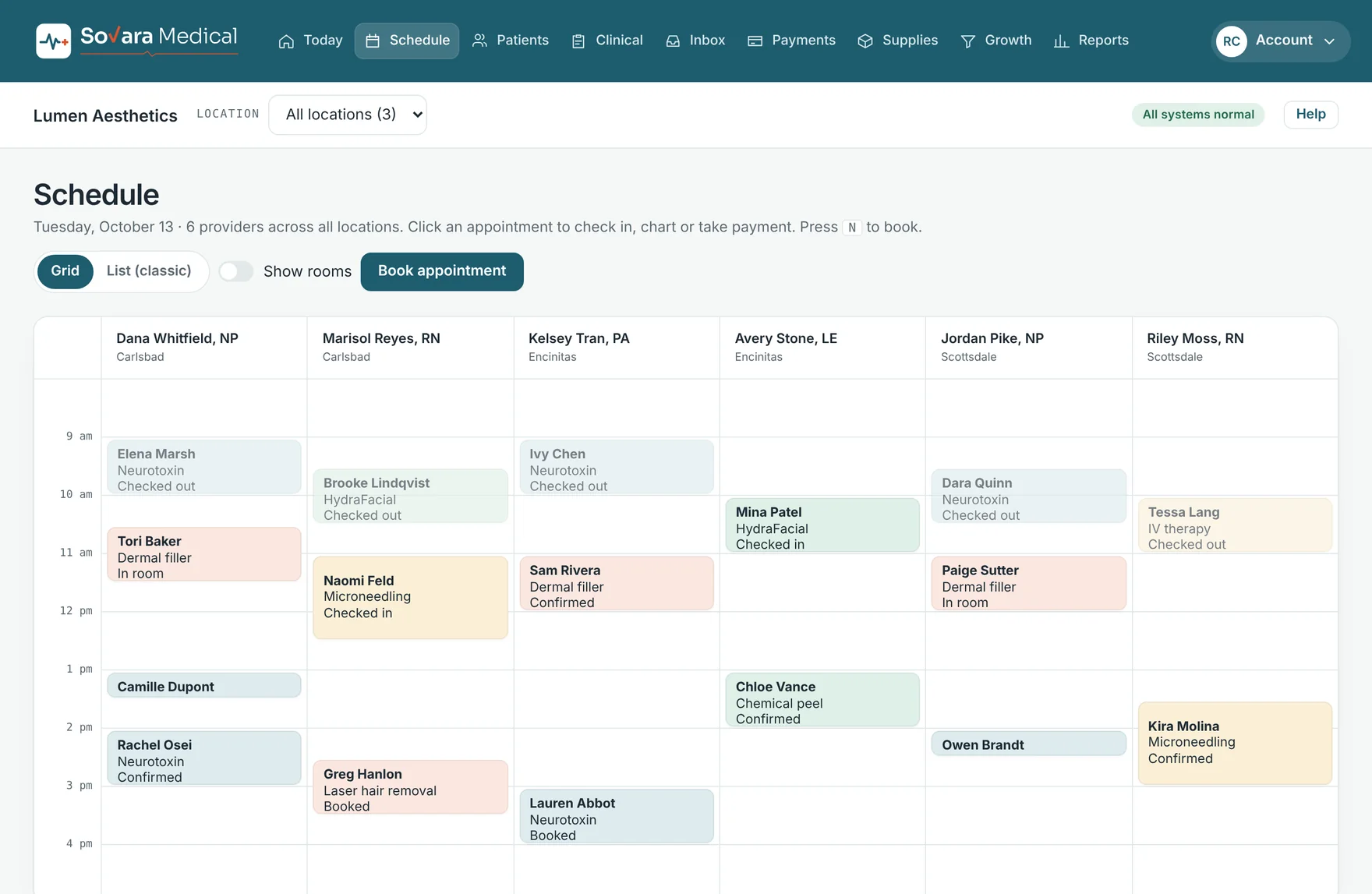
Task: Open Kira Molina's Microneedling appointment
Action: pos(1235,744)
